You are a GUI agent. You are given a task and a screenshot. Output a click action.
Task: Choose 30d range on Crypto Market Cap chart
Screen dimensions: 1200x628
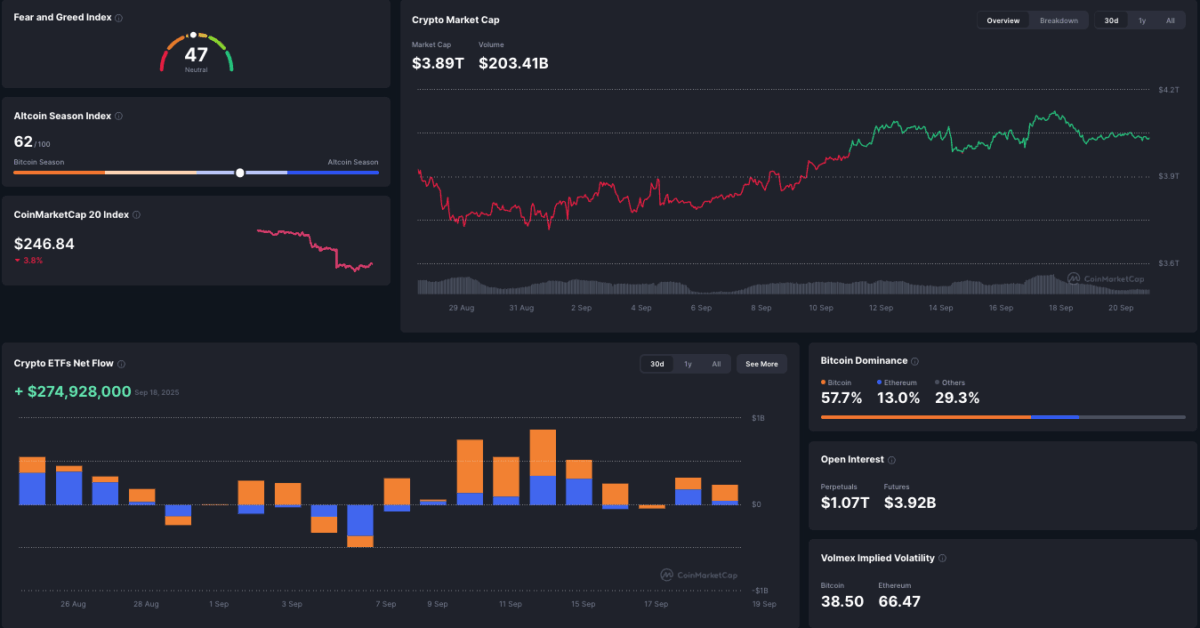click(x=1111, y=20)
